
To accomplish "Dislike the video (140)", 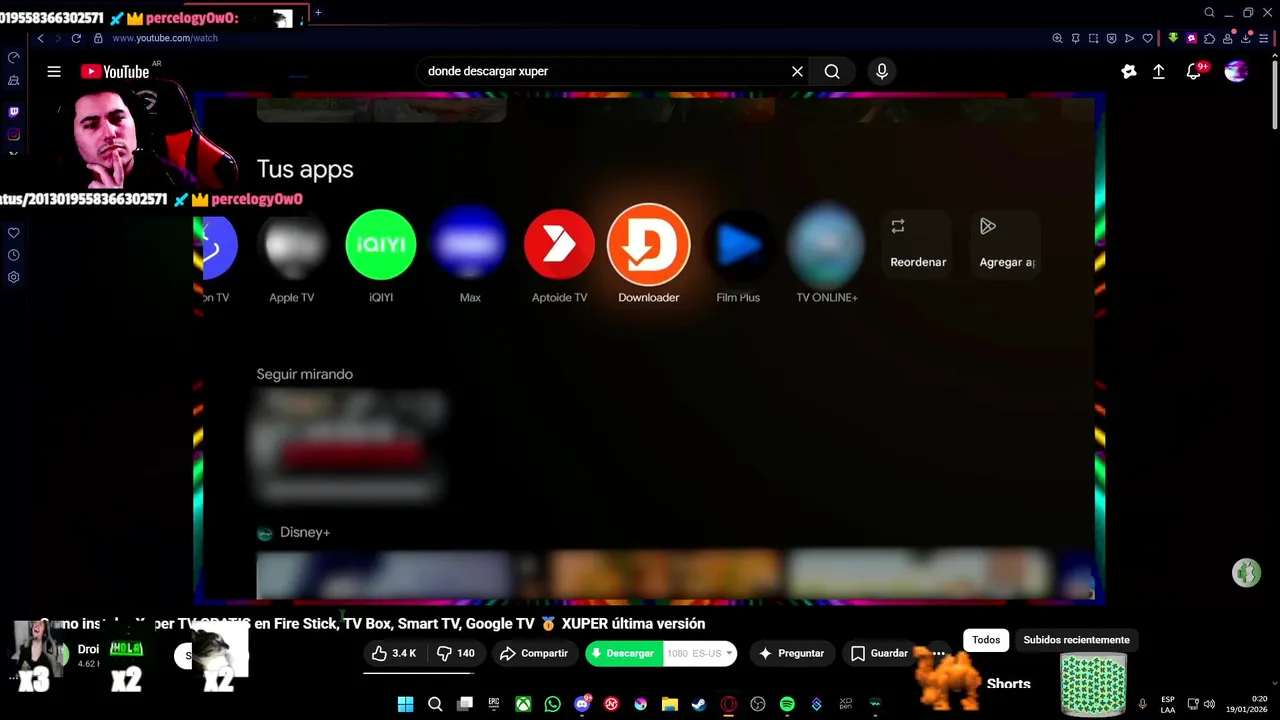I will point(455,653).
